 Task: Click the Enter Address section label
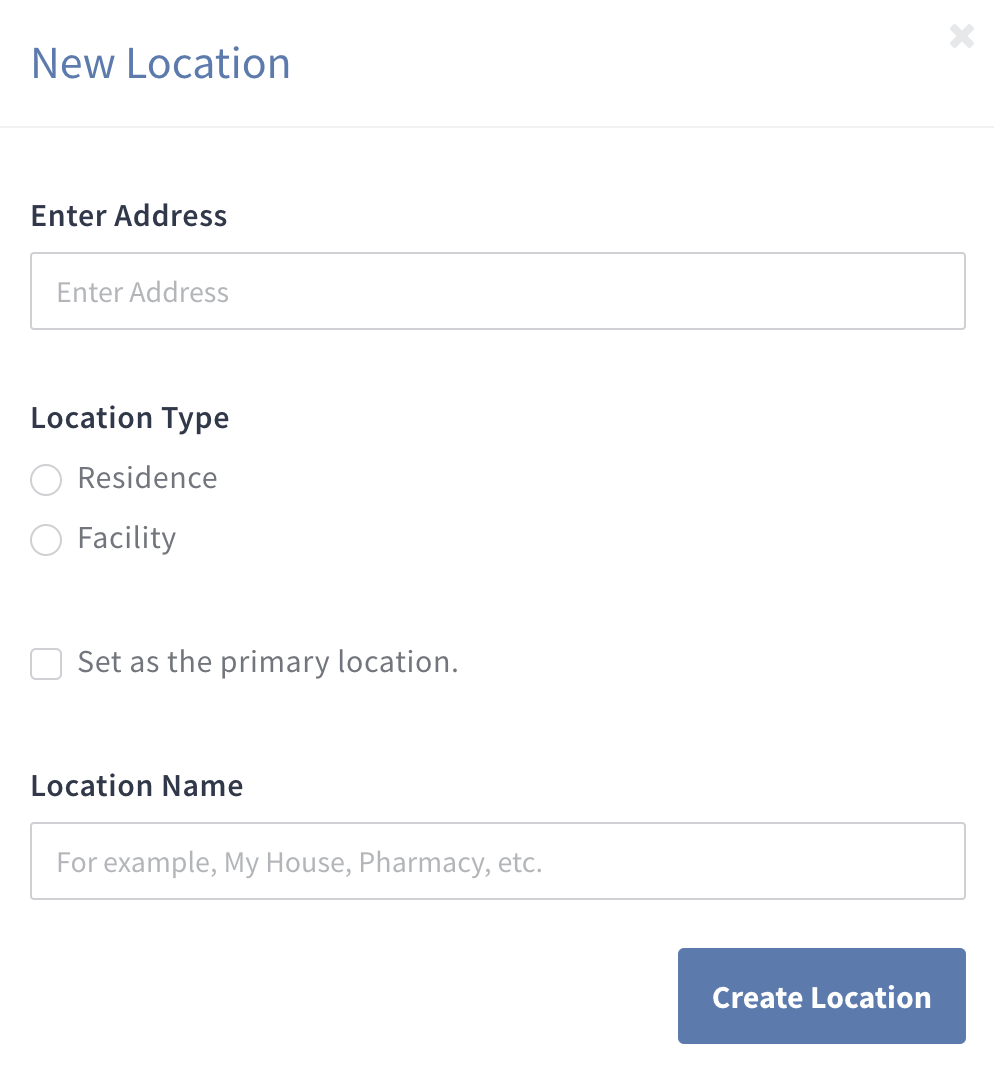pyautogui.click(x=129, y=215)
